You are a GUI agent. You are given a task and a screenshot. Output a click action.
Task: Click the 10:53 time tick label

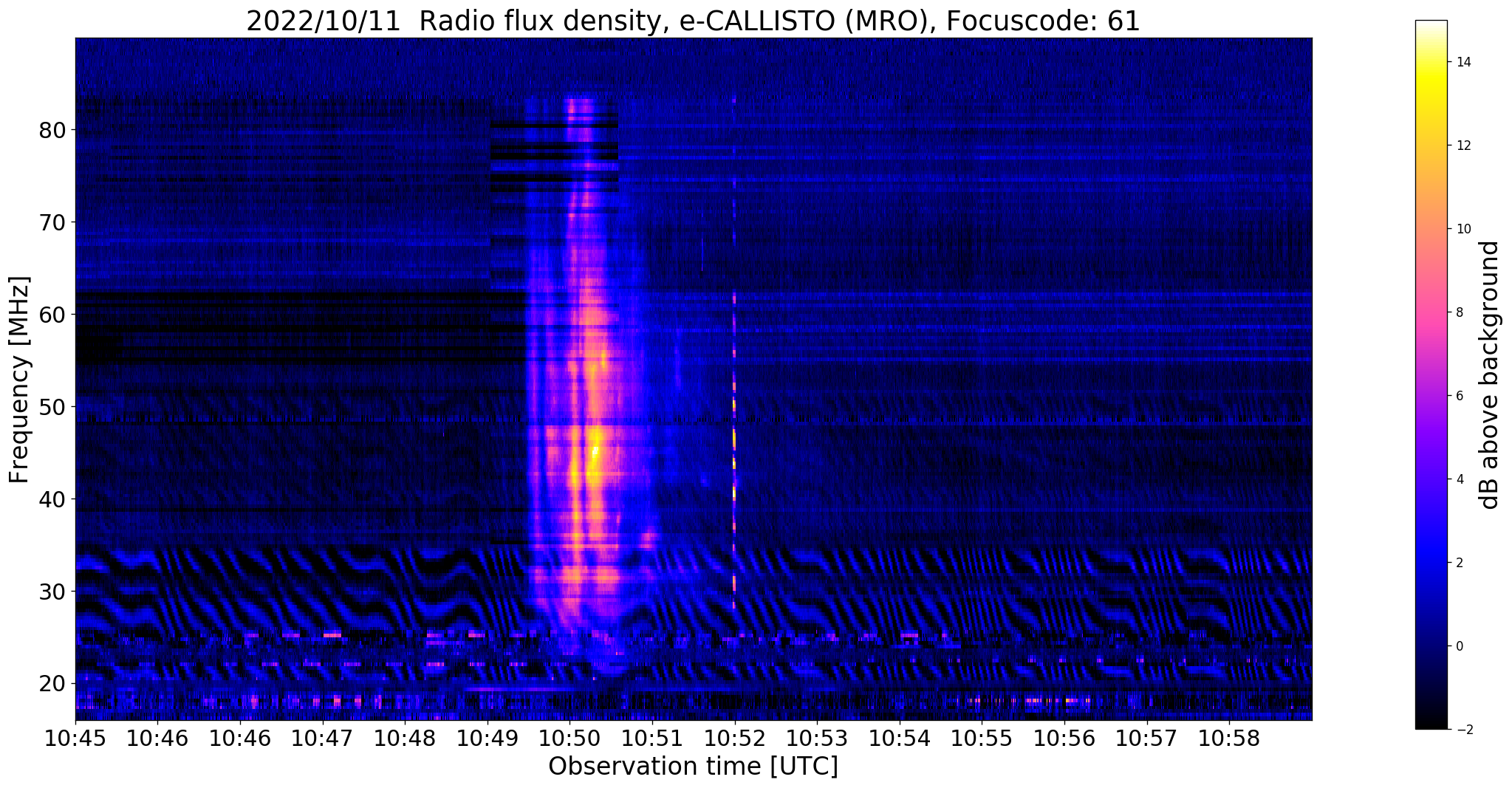coord(817,738)
